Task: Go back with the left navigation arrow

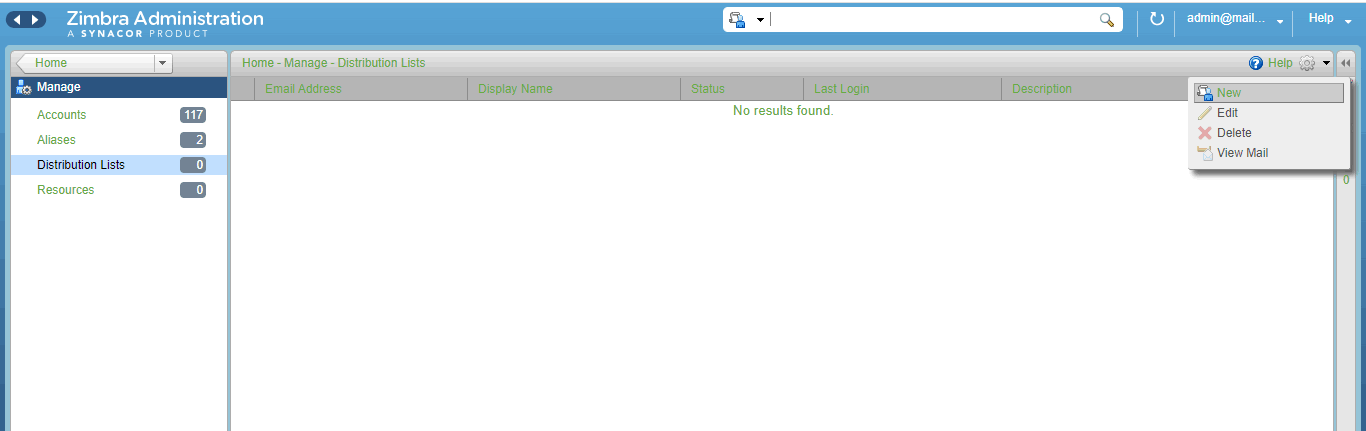Action: click(x=18, y=20)
